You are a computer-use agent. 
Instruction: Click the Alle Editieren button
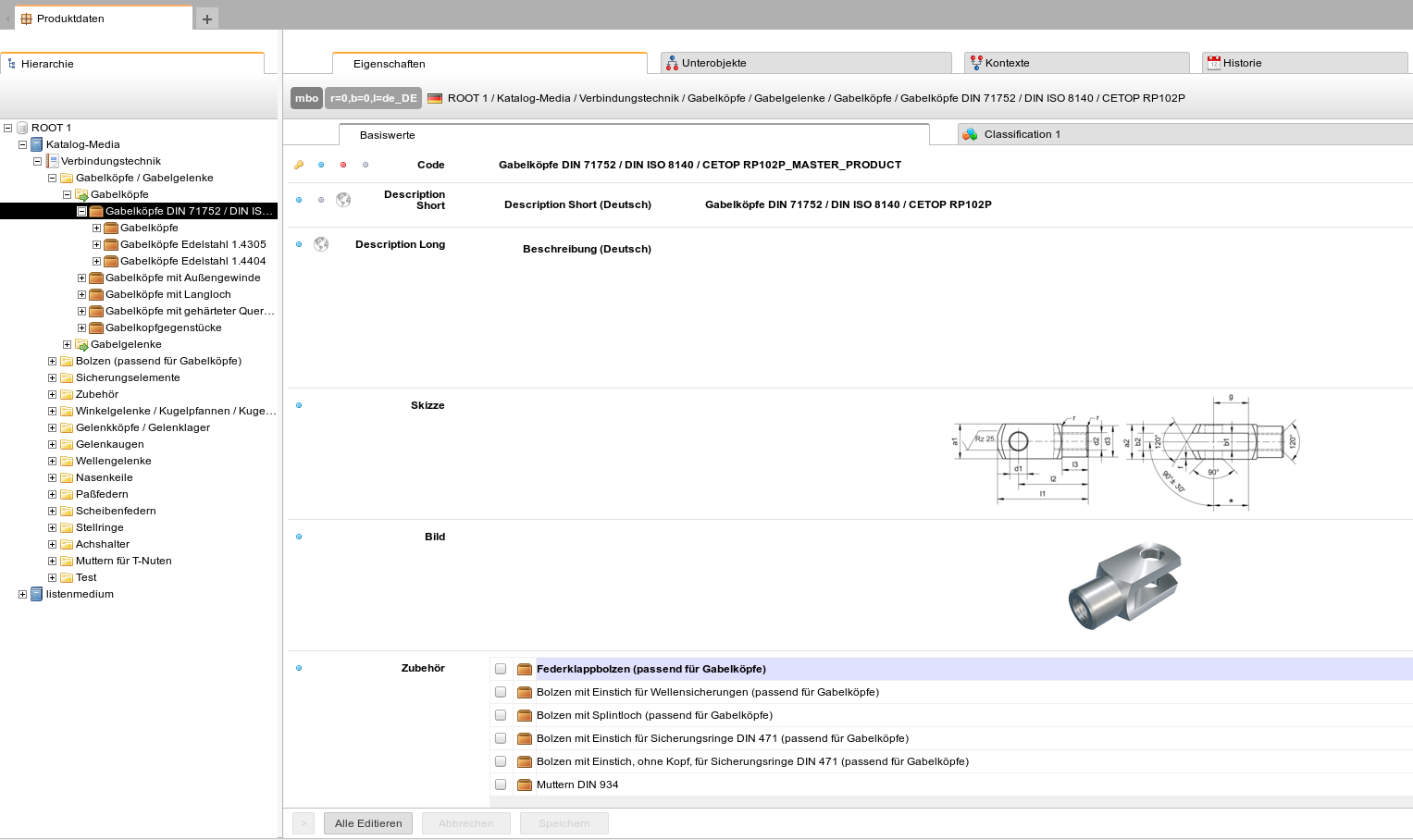click(368, 823)
